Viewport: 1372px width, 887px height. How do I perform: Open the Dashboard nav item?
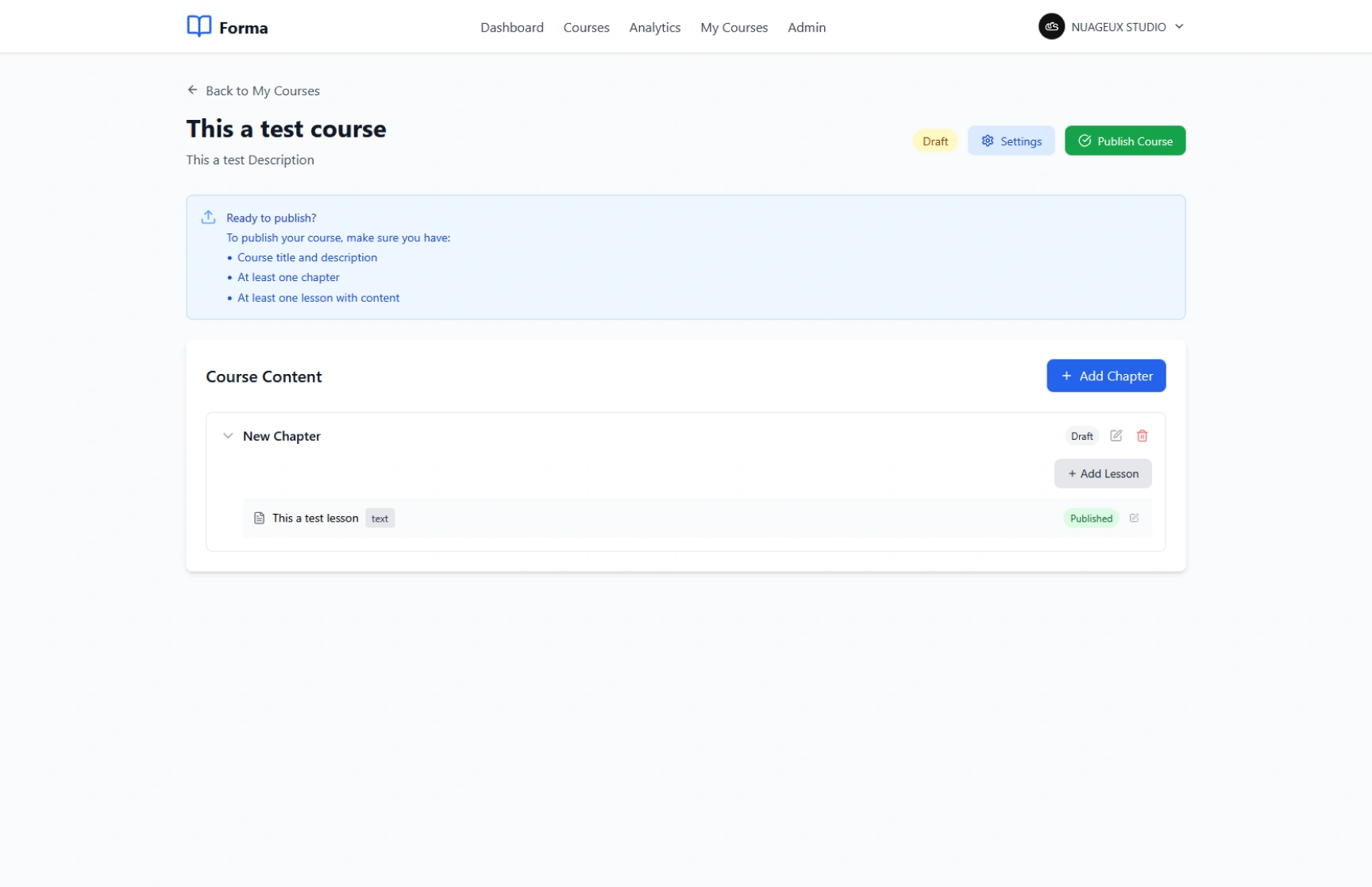pyautogui.click(x=511, y=27)
